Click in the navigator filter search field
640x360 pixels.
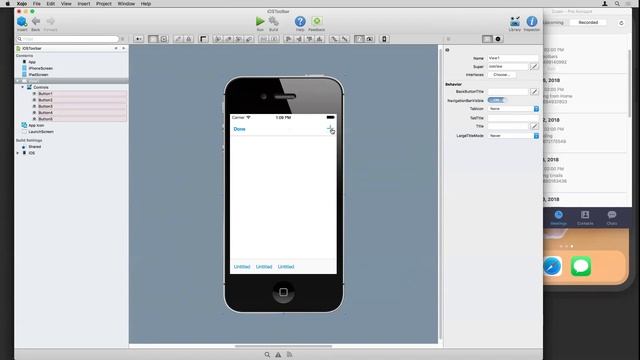68,39
